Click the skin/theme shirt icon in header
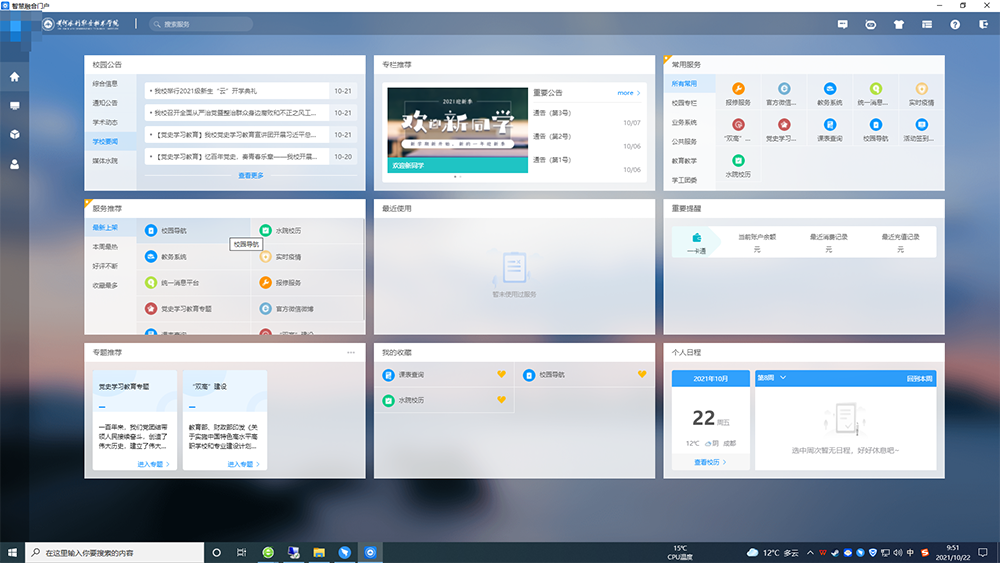This screenshot has width=1000, height=563. pos(898,23)
